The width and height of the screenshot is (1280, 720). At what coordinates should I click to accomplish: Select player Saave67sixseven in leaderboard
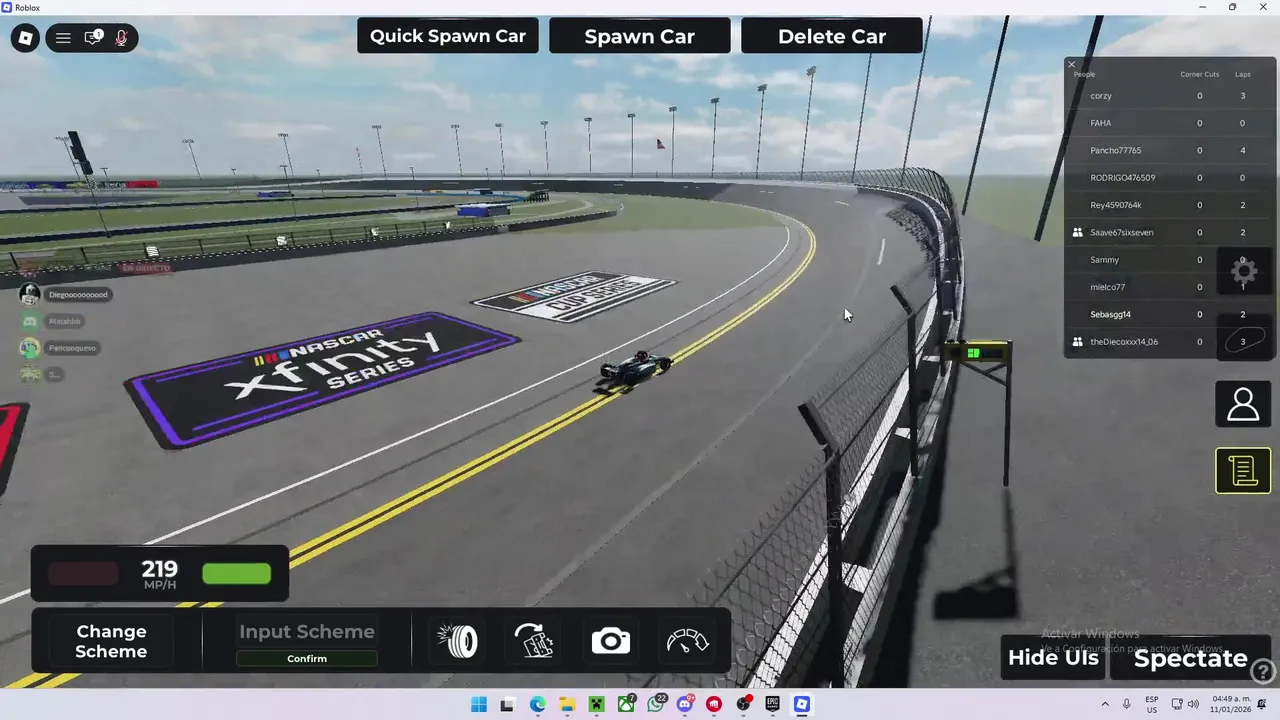1121,232
